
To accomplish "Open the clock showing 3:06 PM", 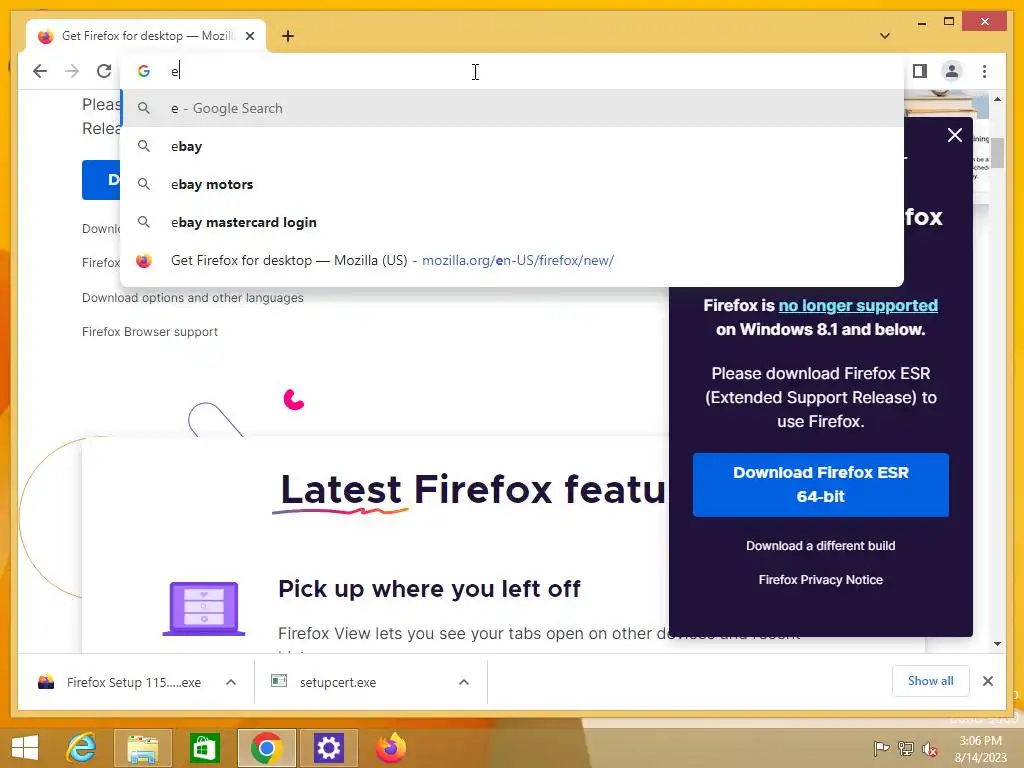I will (980, 749).
